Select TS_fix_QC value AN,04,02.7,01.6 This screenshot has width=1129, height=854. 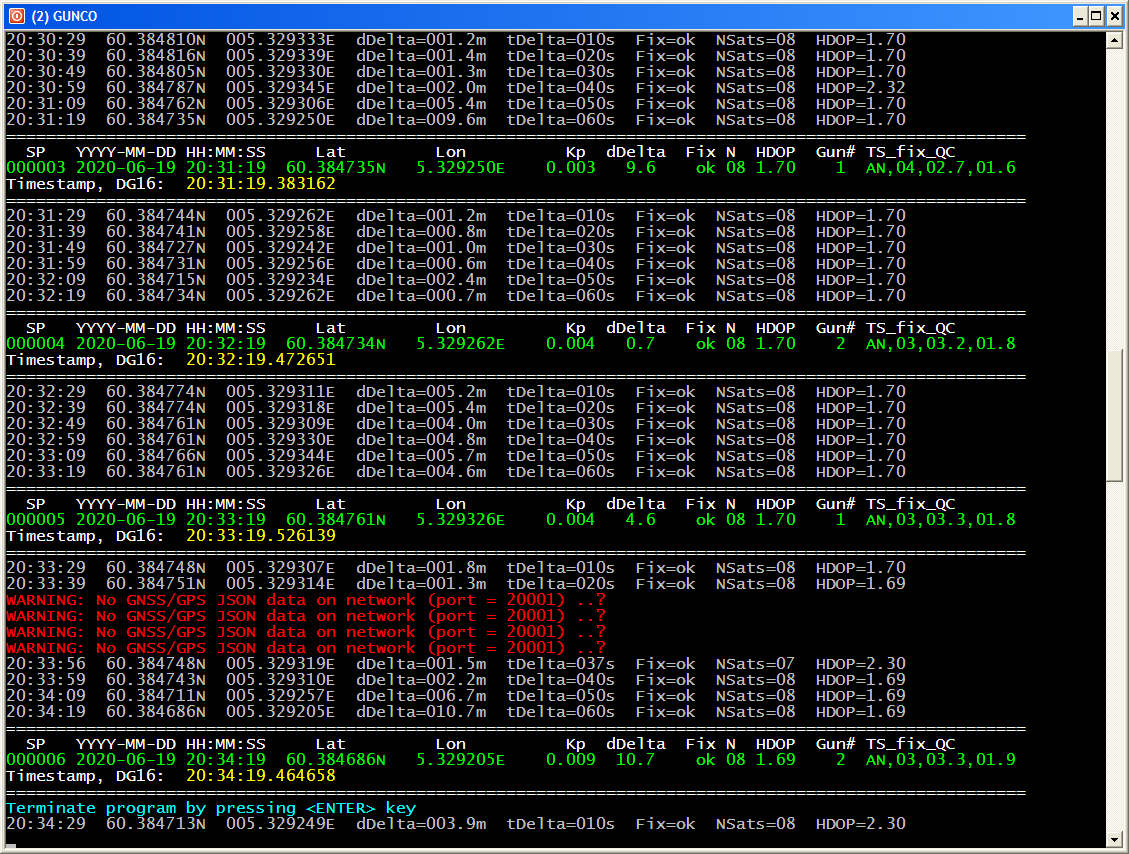940,168
